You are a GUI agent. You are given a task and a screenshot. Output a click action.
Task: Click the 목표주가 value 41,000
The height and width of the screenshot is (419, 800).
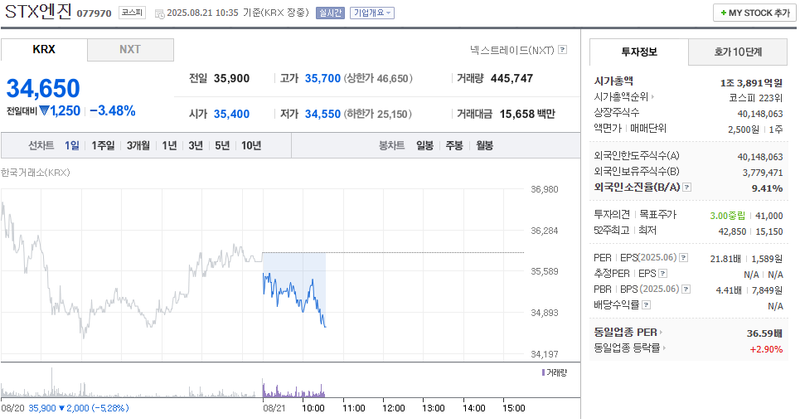769,216
